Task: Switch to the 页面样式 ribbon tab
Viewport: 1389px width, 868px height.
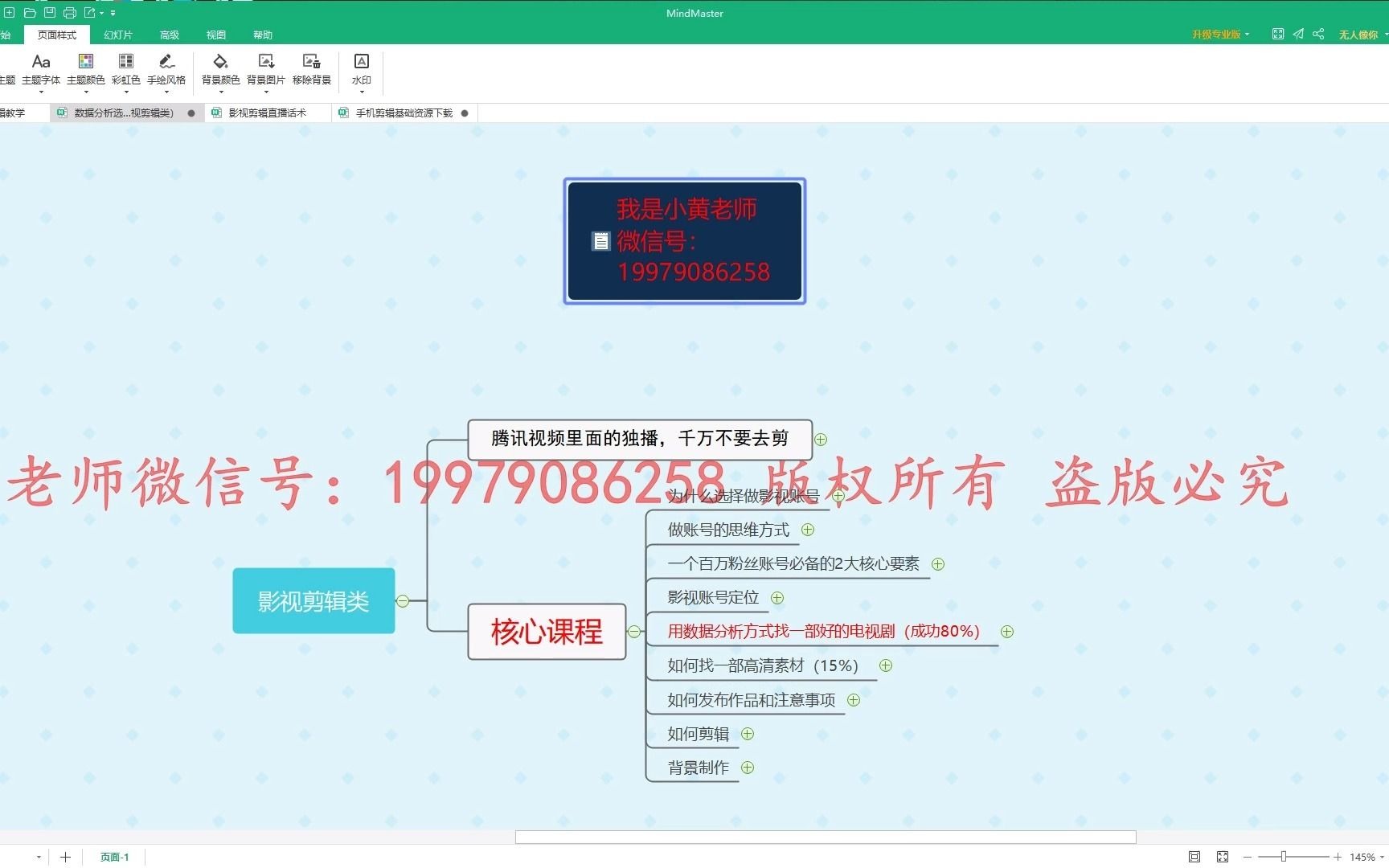Action: (57, 35)
